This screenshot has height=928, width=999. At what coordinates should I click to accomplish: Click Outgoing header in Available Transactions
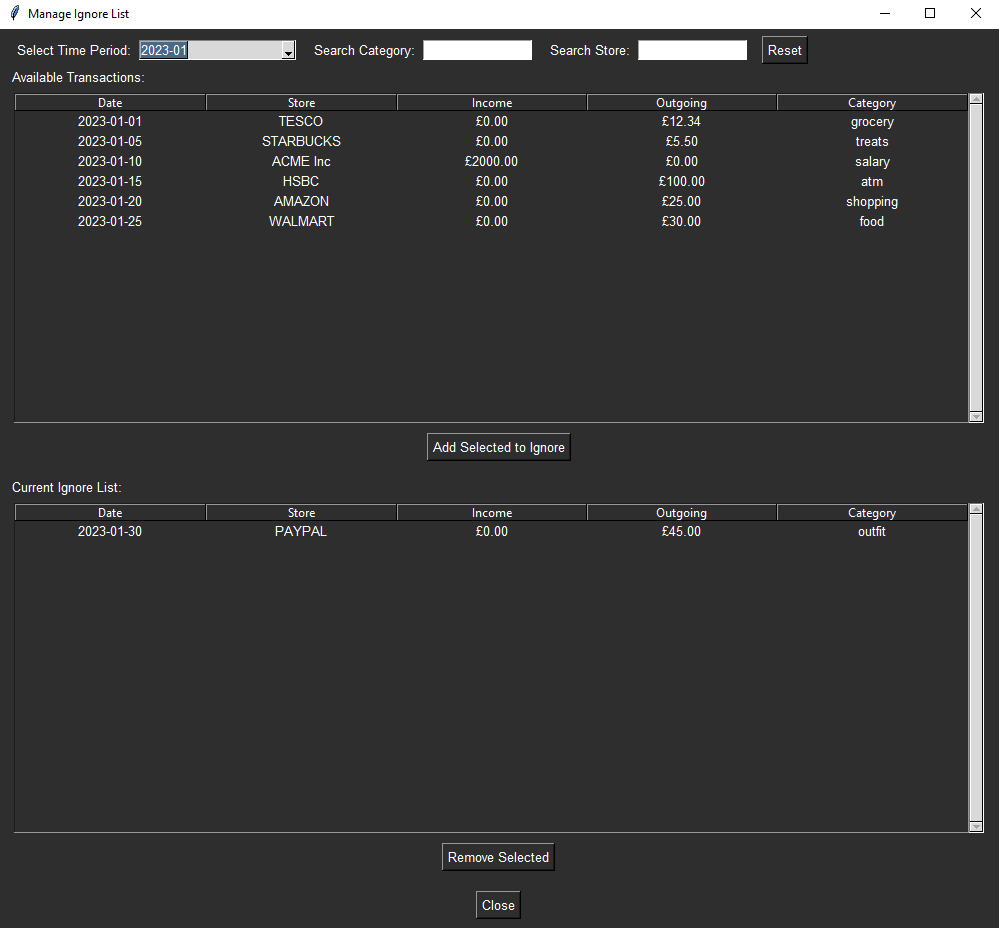pos(682,103)
